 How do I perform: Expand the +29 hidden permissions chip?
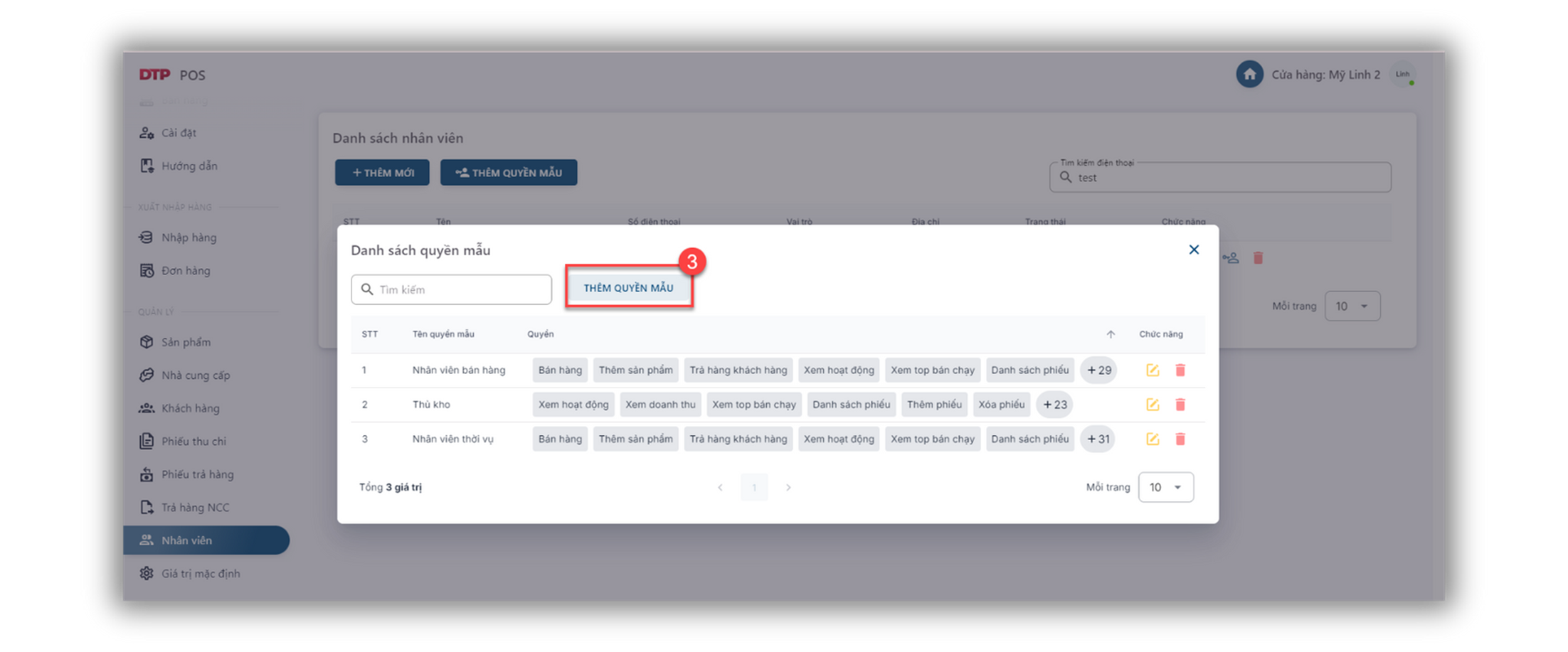click(x=1098, y=370)
